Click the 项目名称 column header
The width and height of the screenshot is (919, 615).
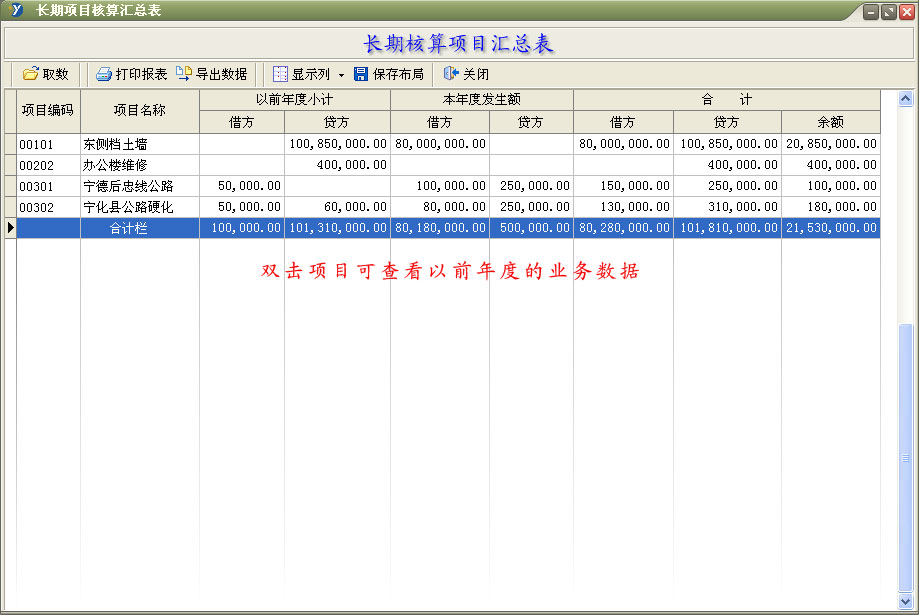(x=140, y=111)
